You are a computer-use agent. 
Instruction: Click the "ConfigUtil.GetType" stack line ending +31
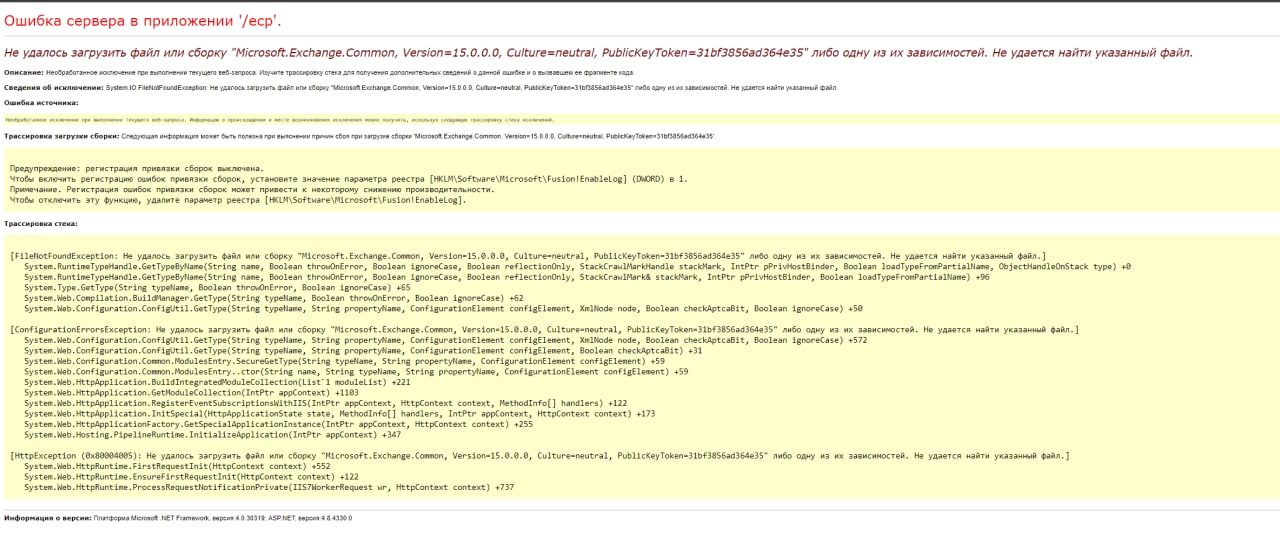[x=363, y=351]
